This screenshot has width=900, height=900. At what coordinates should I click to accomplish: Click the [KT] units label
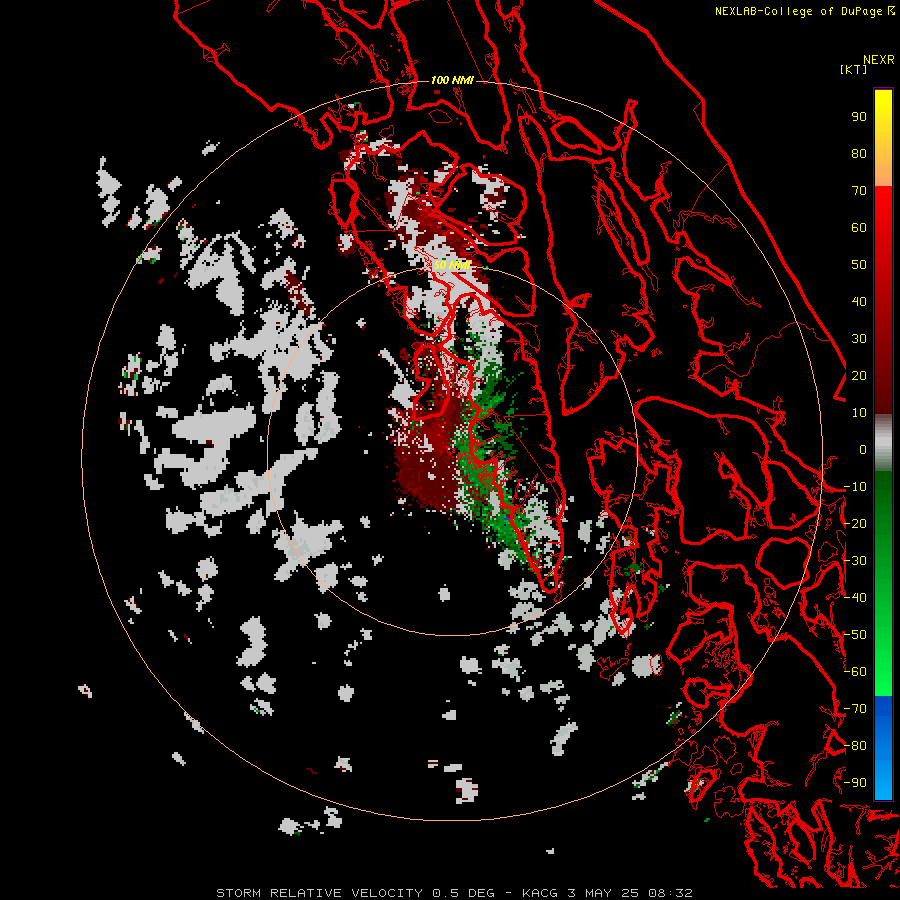(853, 69)
